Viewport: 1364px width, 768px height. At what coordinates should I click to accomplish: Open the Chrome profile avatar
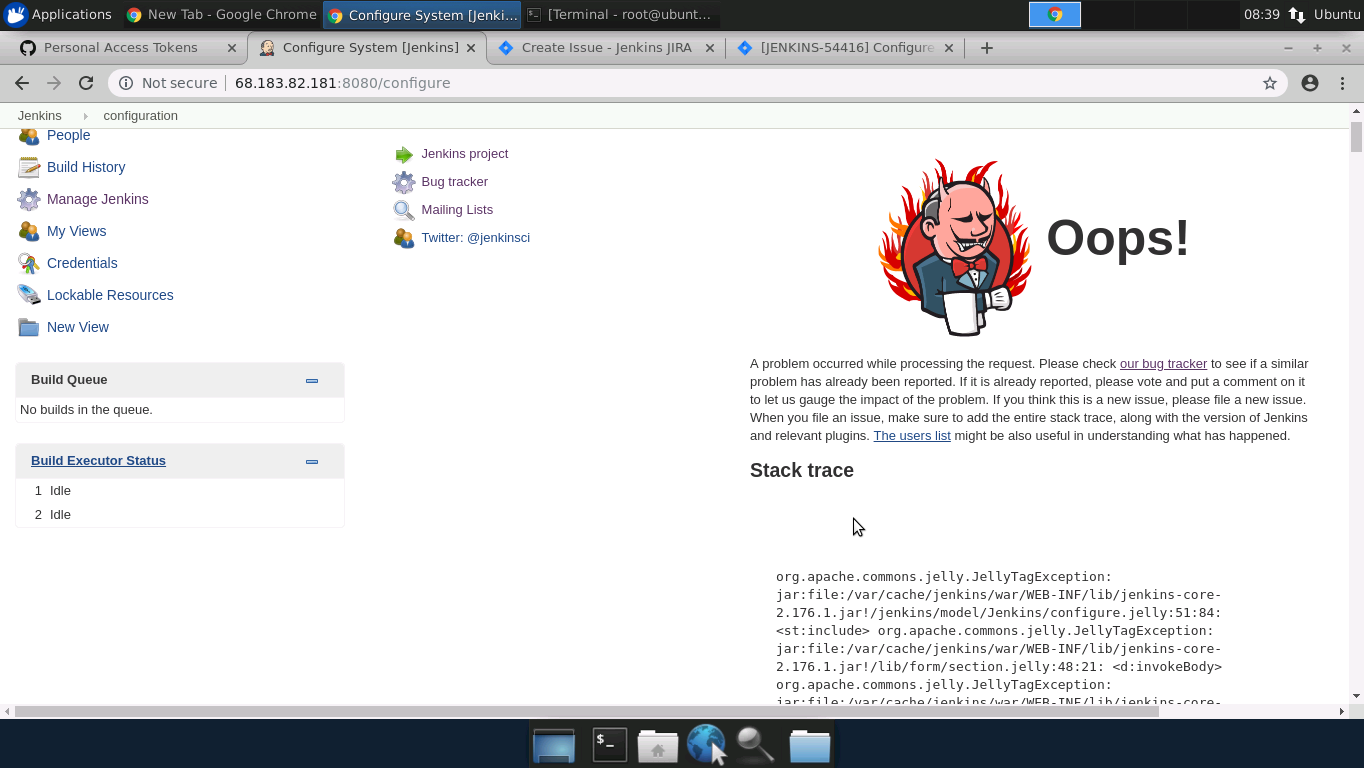tap(1310, 83)
